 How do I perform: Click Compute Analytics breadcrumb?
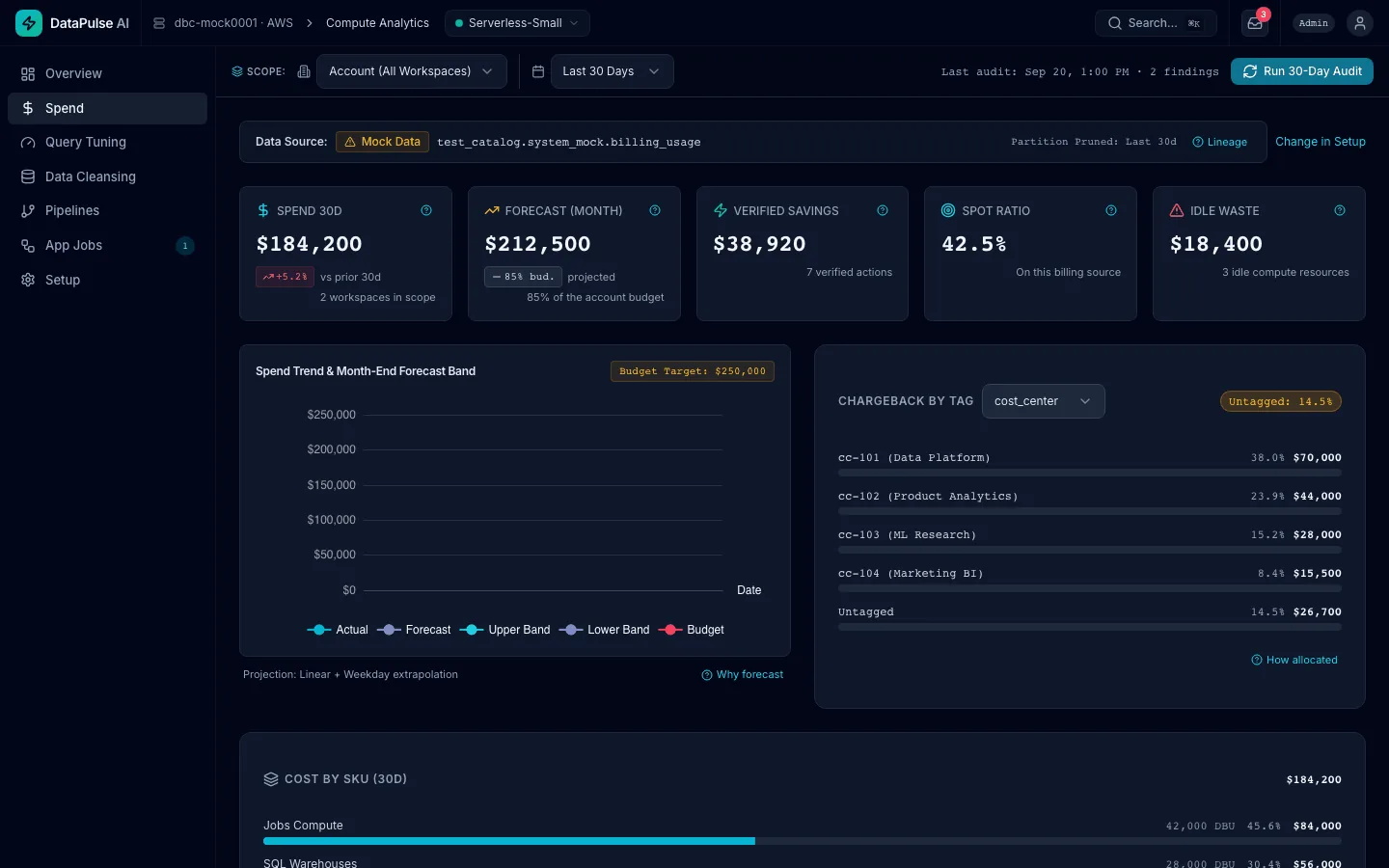(x=377, y=23)
